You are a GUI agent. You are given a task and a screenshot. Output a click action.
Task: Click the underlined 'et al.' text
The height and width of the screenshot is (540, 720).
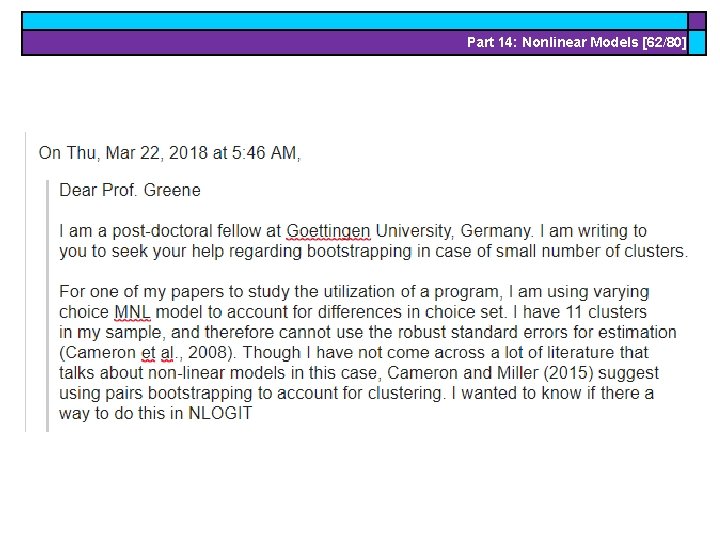(x=158, y=353)
